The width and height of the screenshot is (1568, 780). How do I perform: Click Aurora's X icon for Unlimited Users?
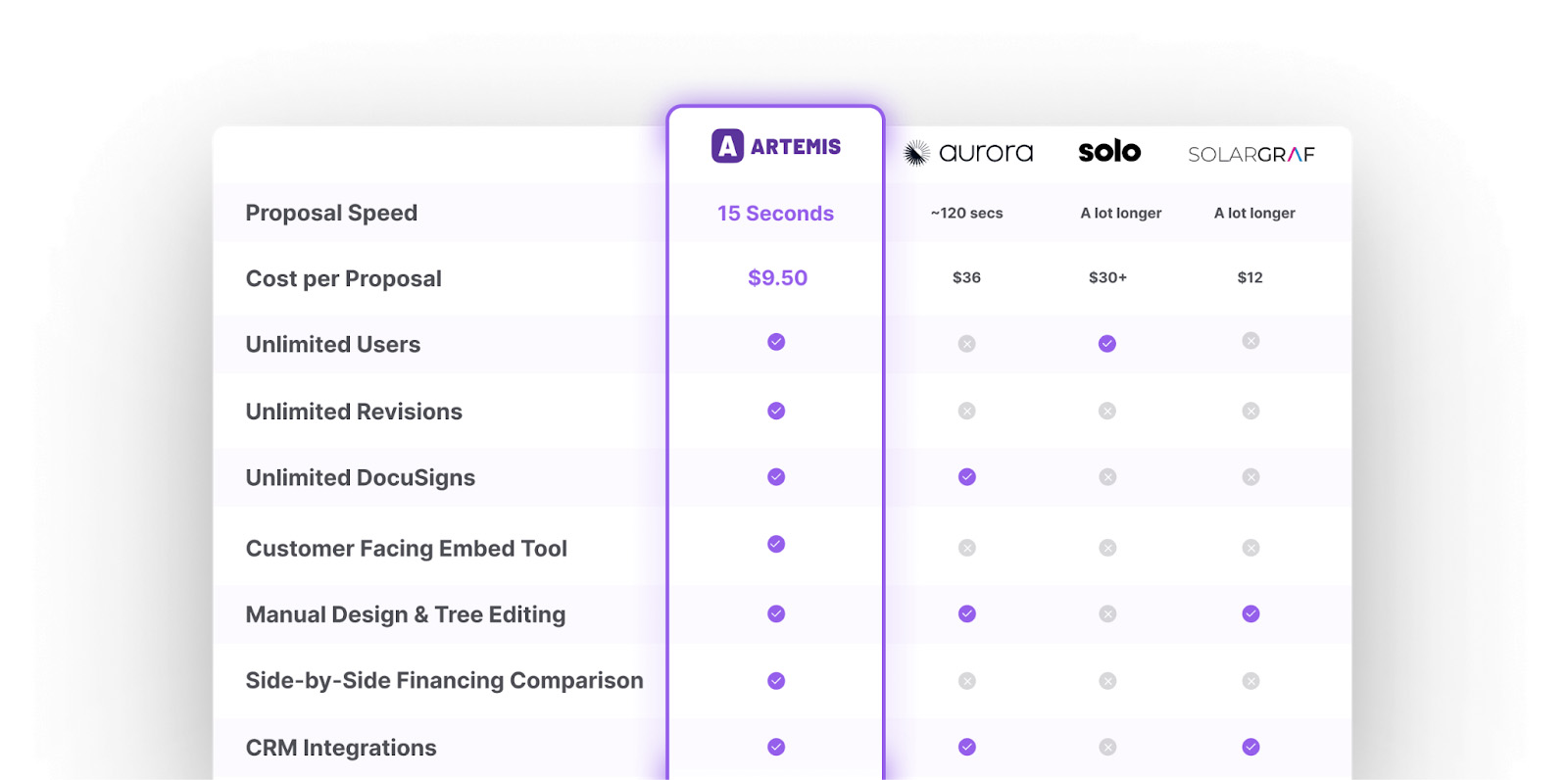[967, 344]
